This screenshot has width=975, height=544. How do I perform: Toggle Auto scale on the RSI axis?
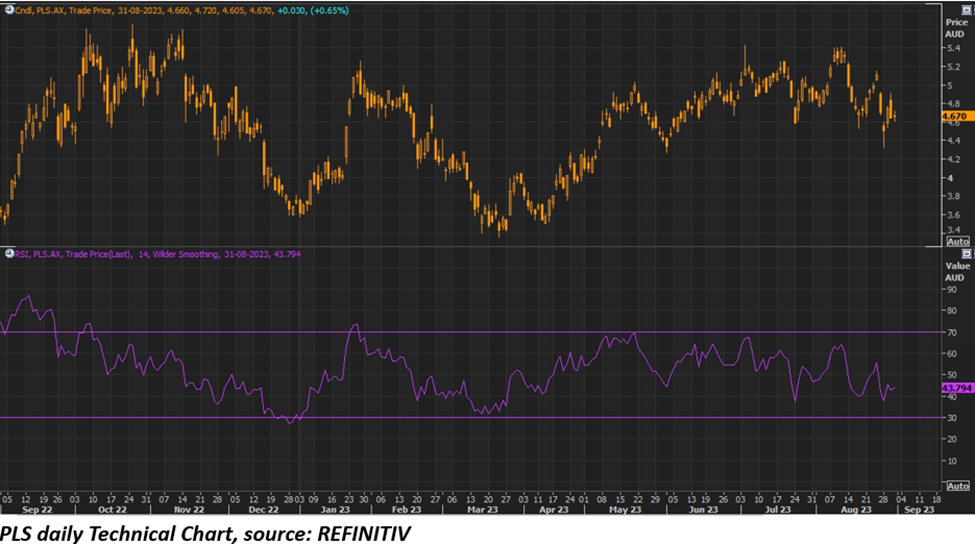[x=957, y=485]
